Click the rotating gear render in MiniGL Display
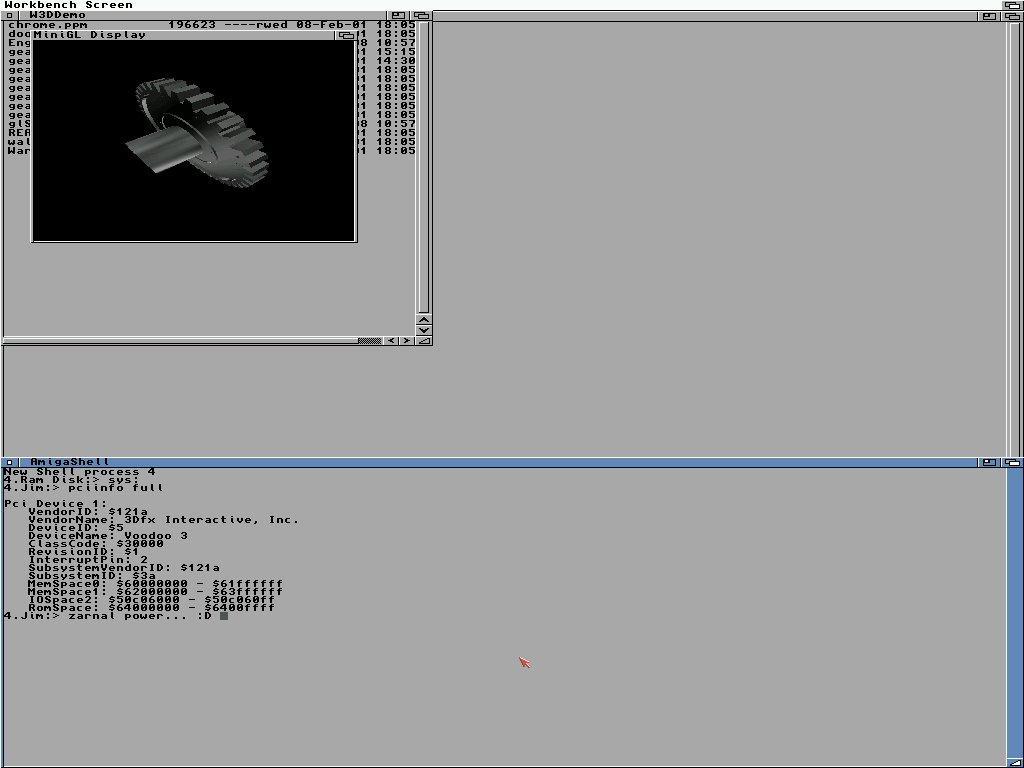 click(x=197, y=132)
